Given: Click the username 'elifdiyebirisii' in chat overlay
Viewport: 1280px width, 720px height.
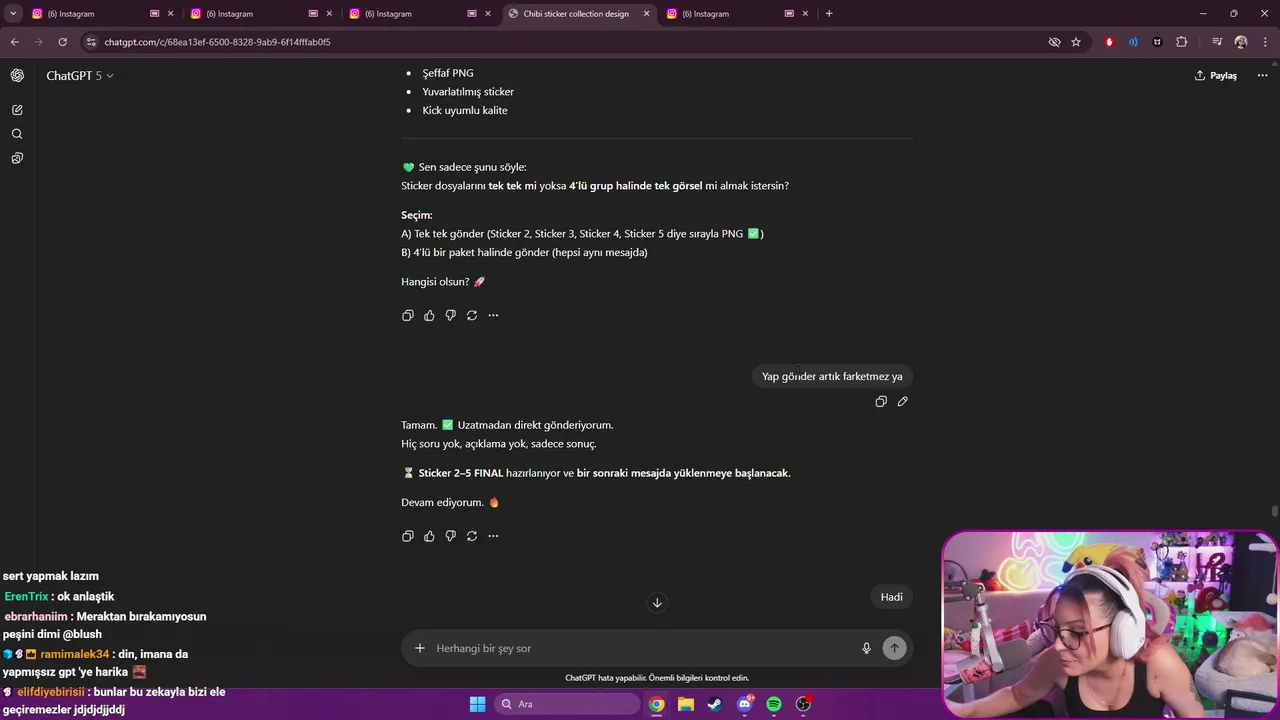Looking at the screenshot, I should pyautogui.click(x=51, y=692).
